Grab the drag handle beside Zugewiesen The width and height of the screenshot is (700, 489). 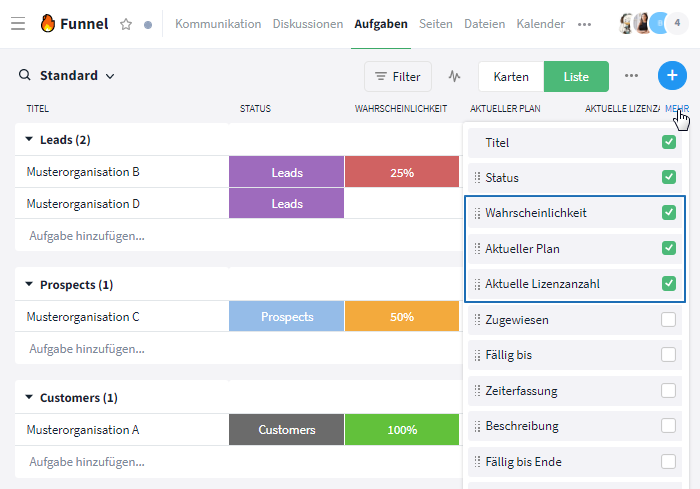pyautogui.click(x=477, y=320)
